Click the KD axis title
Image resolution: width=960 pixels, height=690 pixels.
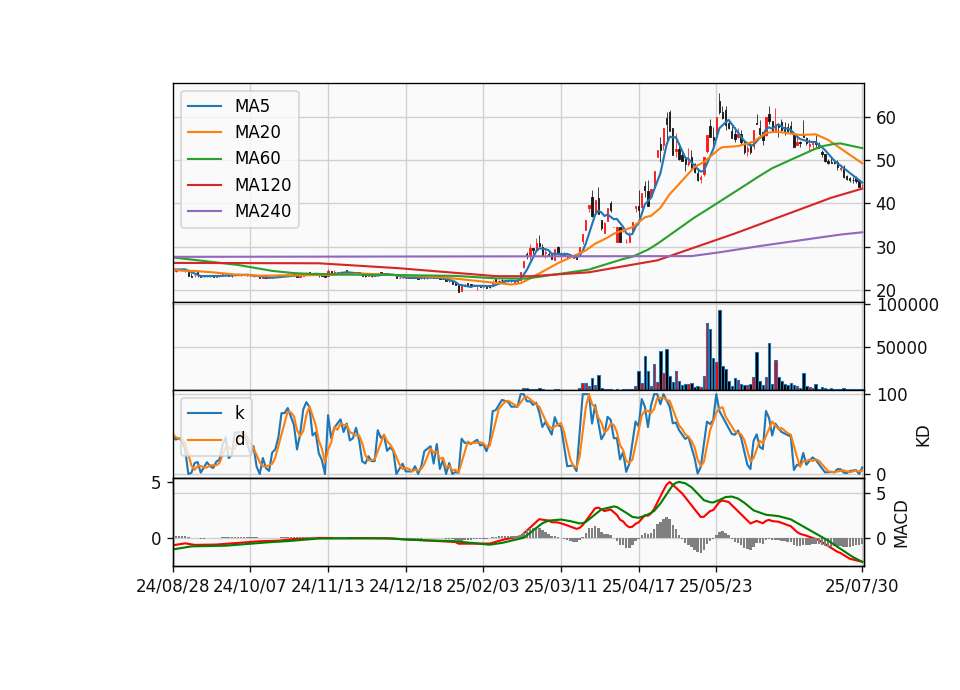(923, 437)
